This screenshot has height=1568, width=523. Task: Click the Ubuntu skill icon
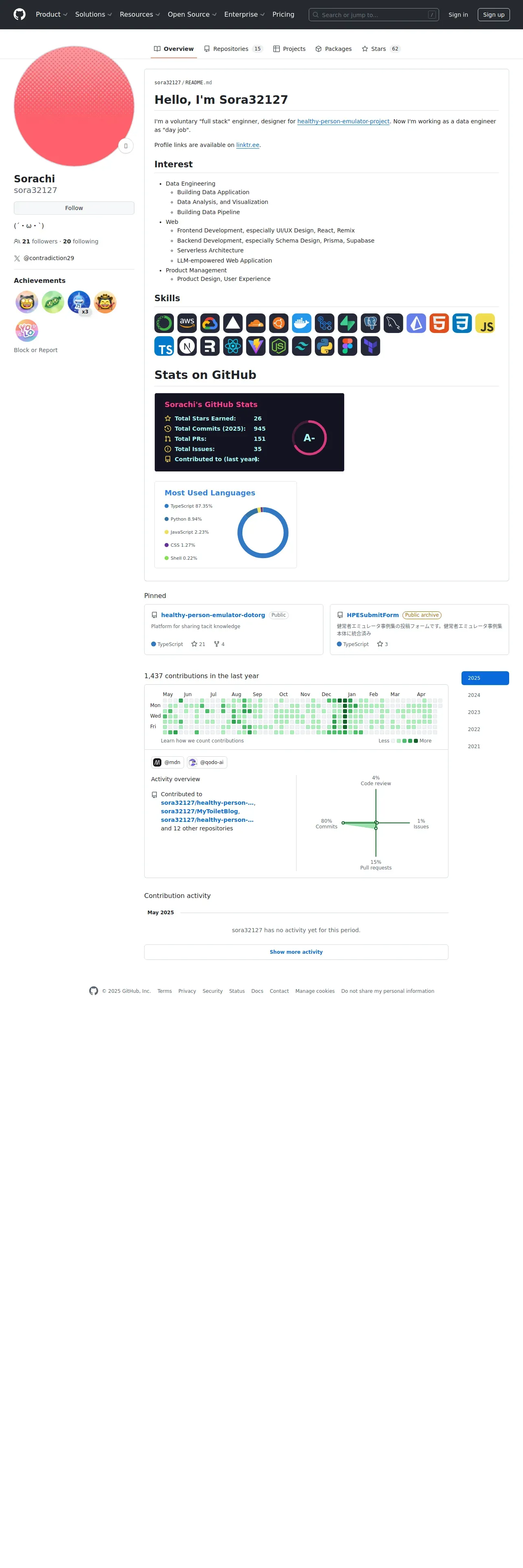(x=279, y=323)
